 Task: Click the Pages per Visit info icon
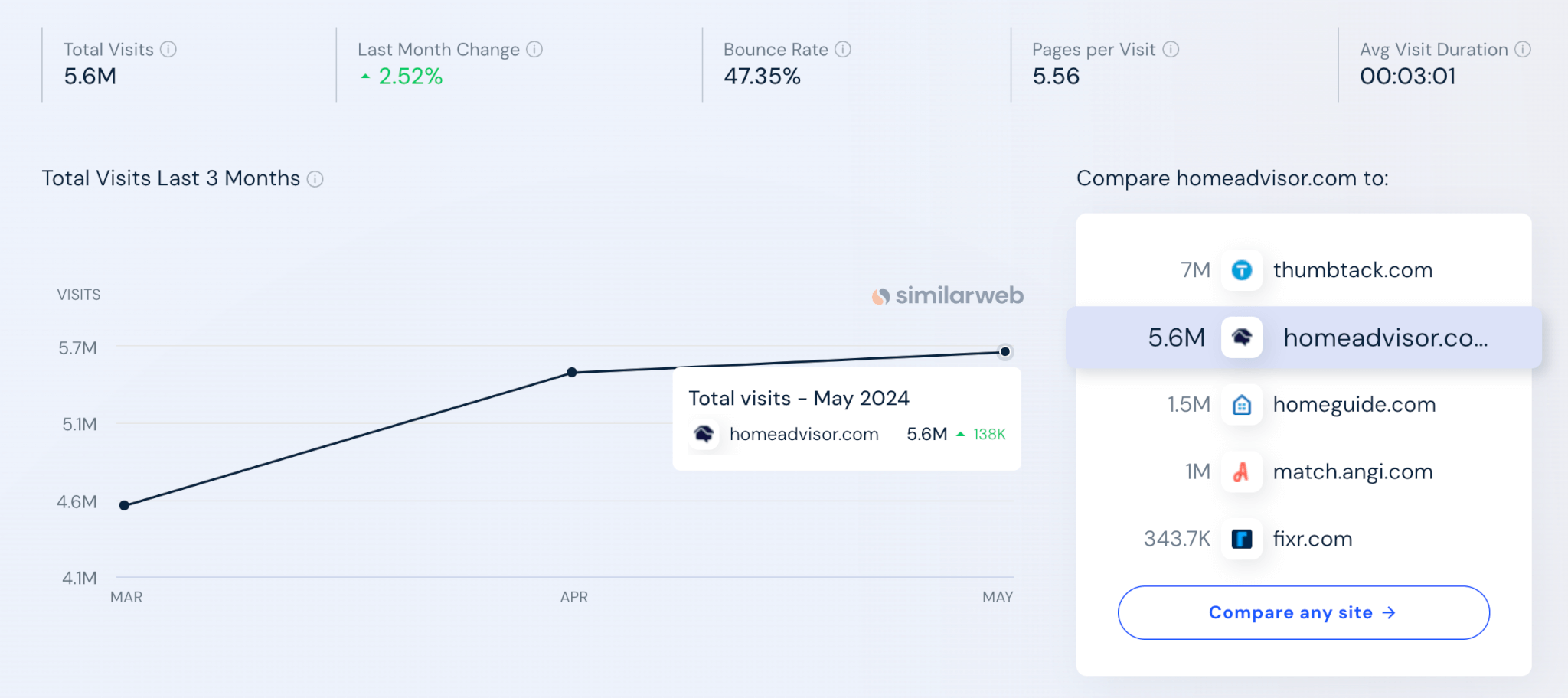coord(1171,50)
